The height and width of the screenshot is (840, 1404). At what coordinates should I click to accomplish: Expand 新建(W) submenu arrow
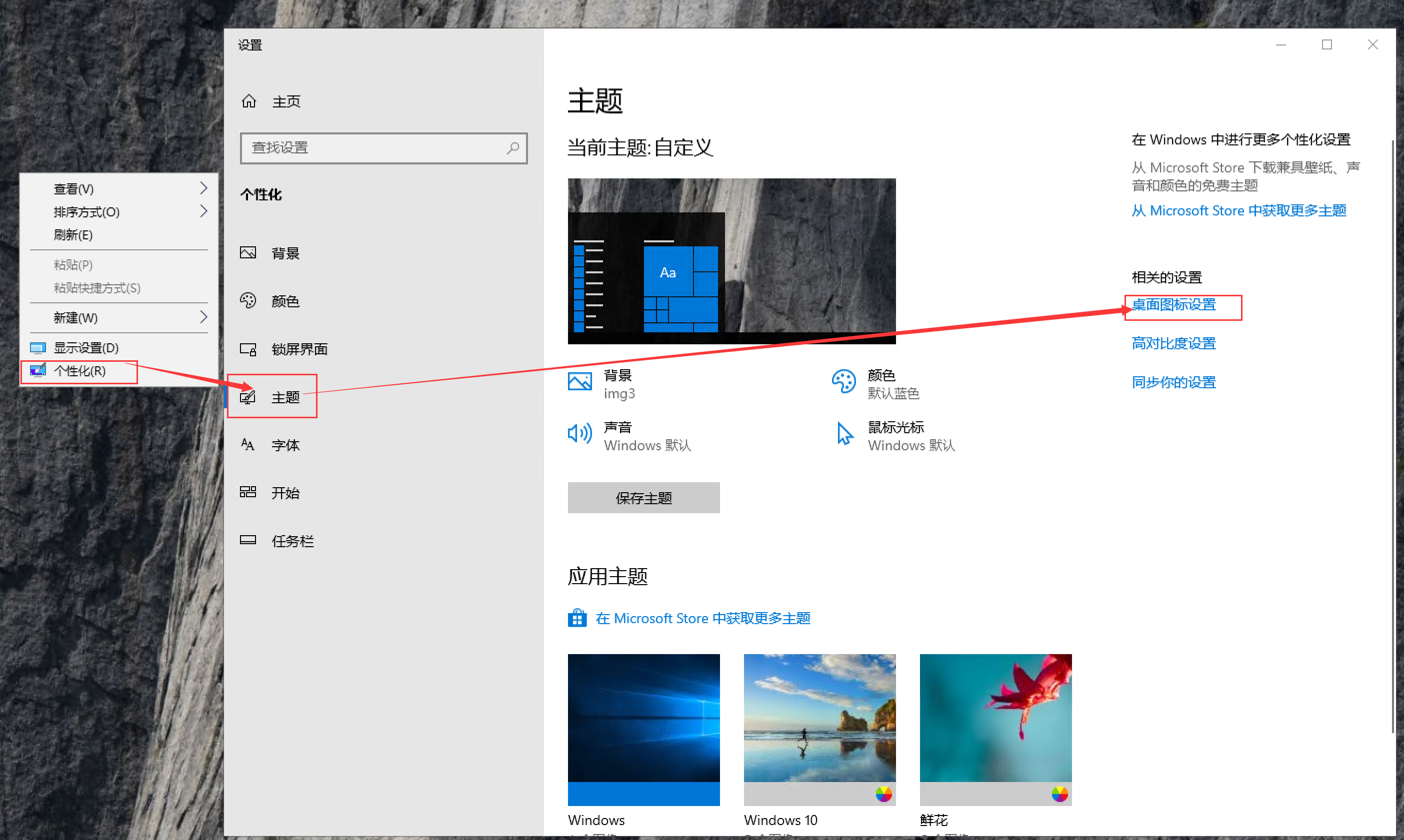coord(203,317)
